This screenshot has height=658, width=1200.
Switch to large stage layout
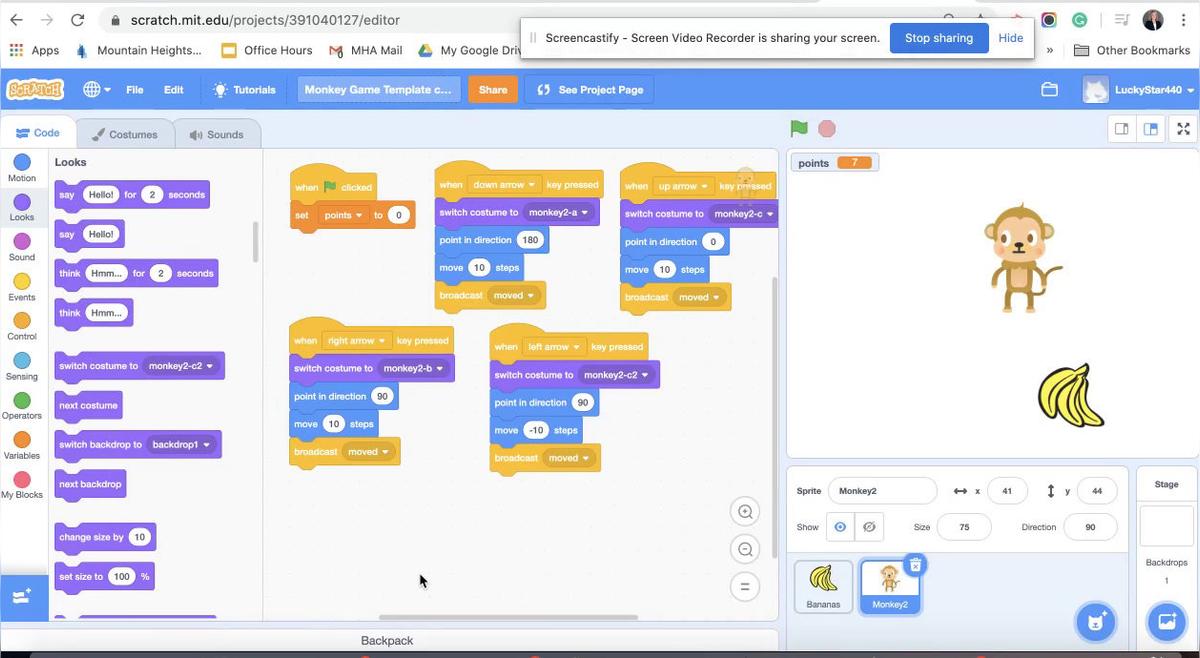[x=1150, y=128]
